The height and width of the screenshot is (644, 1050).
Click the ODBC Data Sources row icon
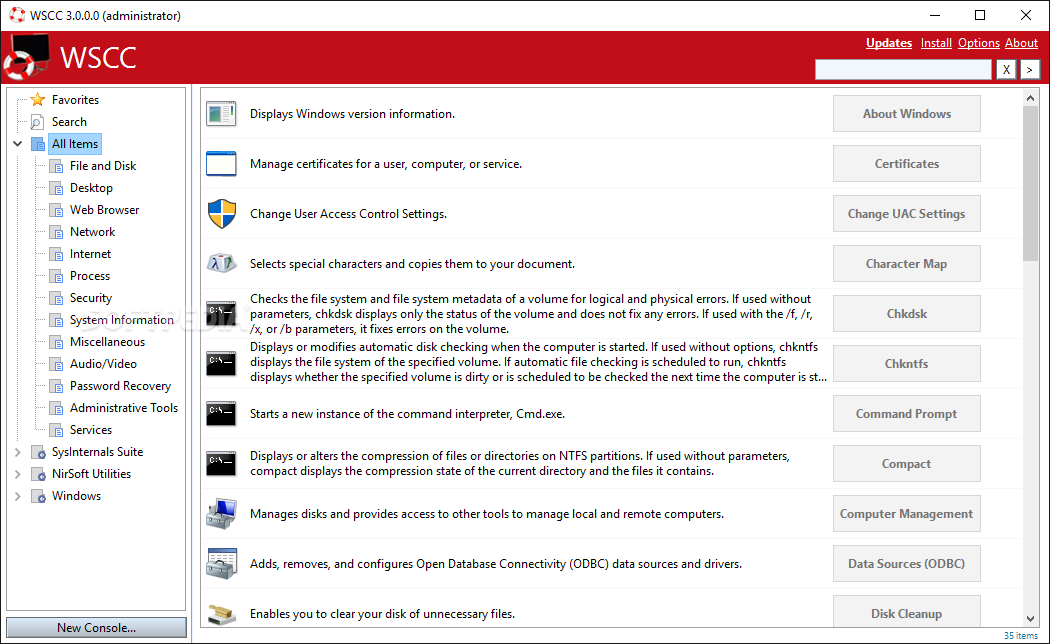222,564
